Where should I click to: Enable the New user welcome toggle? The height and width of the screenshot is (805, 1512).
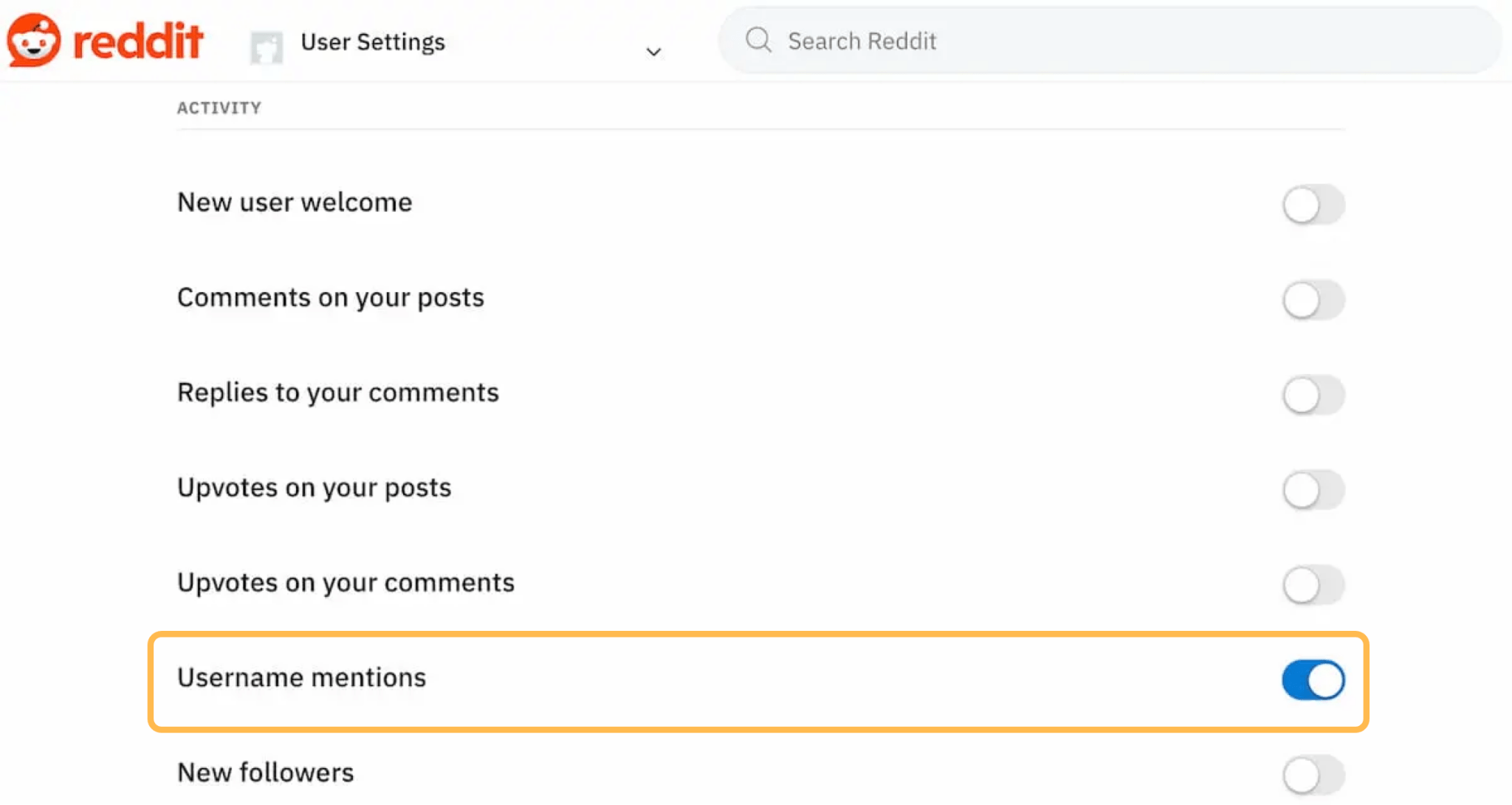(1313, 204)
